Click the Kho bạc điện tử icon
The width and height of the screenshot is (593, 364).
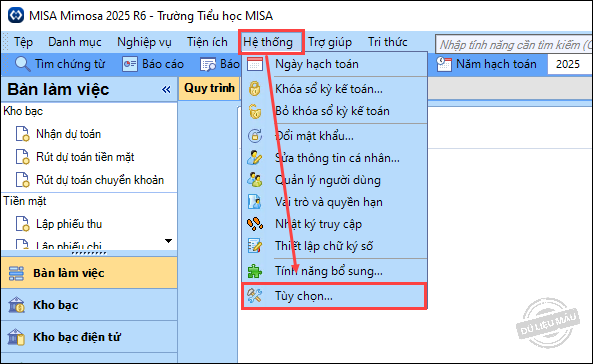click(16, 337)
